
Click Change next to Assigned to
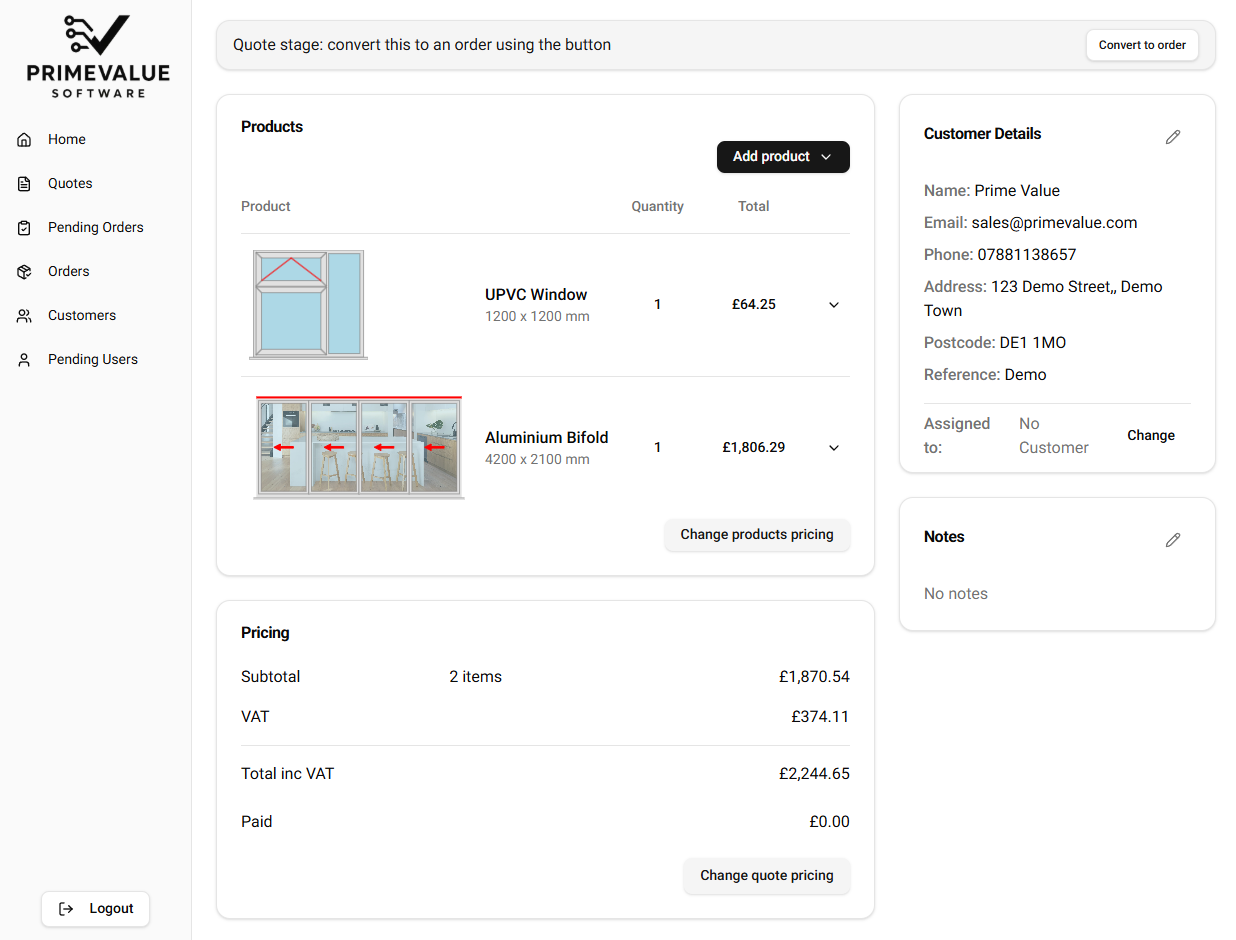pyautogui.click(x=1150, y=435)
